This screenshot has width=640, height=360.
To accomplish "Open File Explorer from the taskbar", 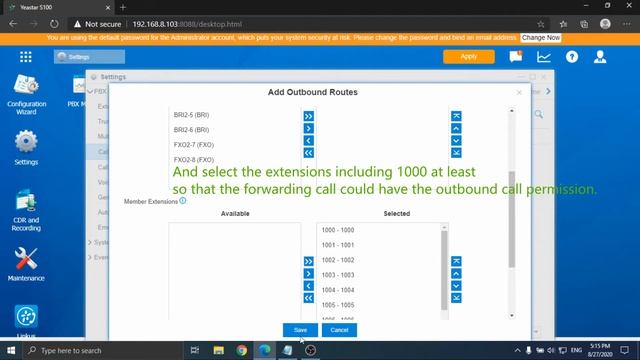I will (x=218, y=351).
